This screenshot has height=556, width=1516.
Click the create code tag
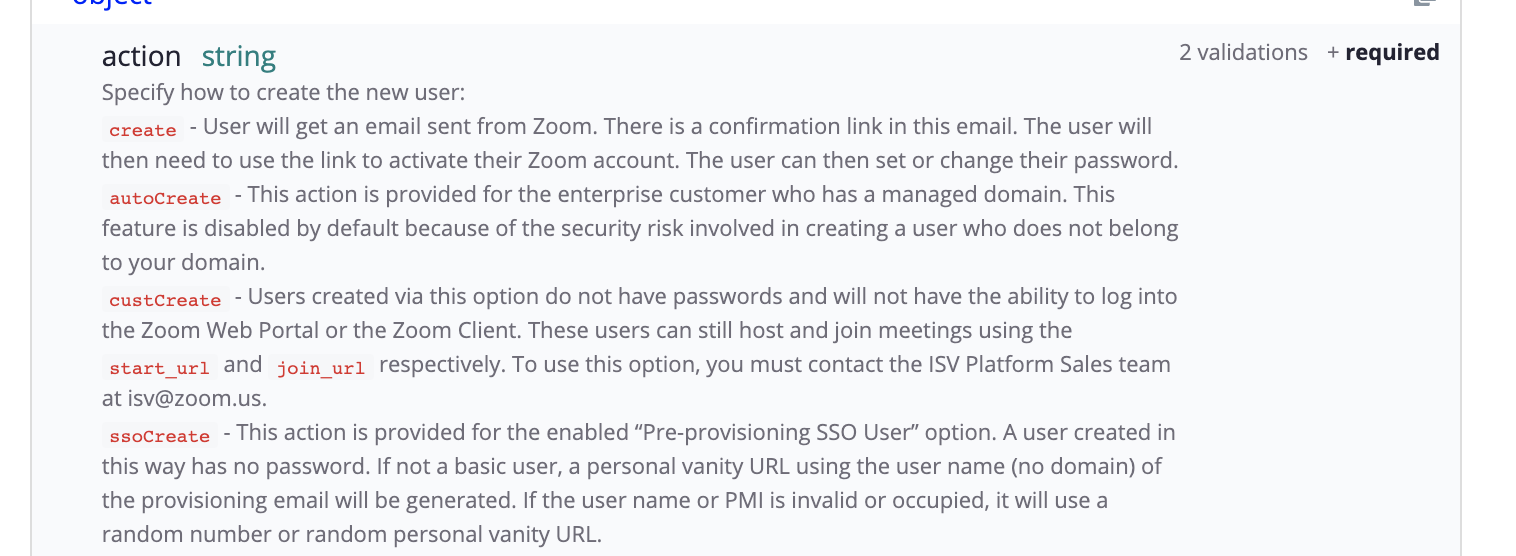tap(142, 130)
